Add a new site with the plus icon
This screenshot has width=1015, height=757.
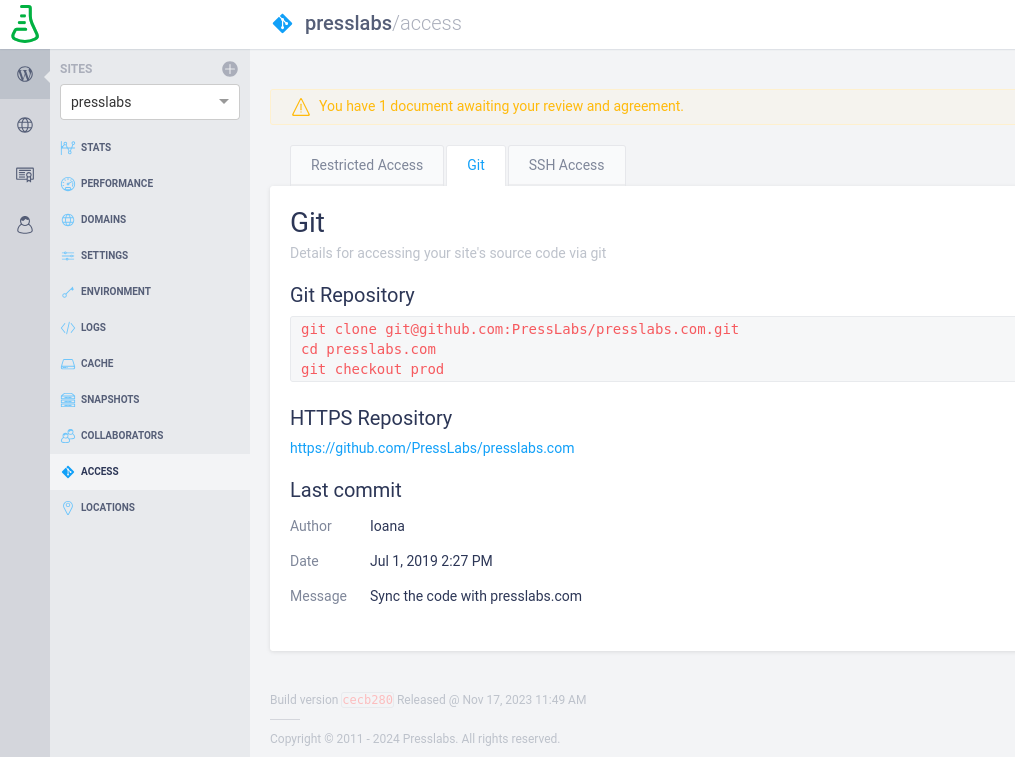tap(230, 69)
